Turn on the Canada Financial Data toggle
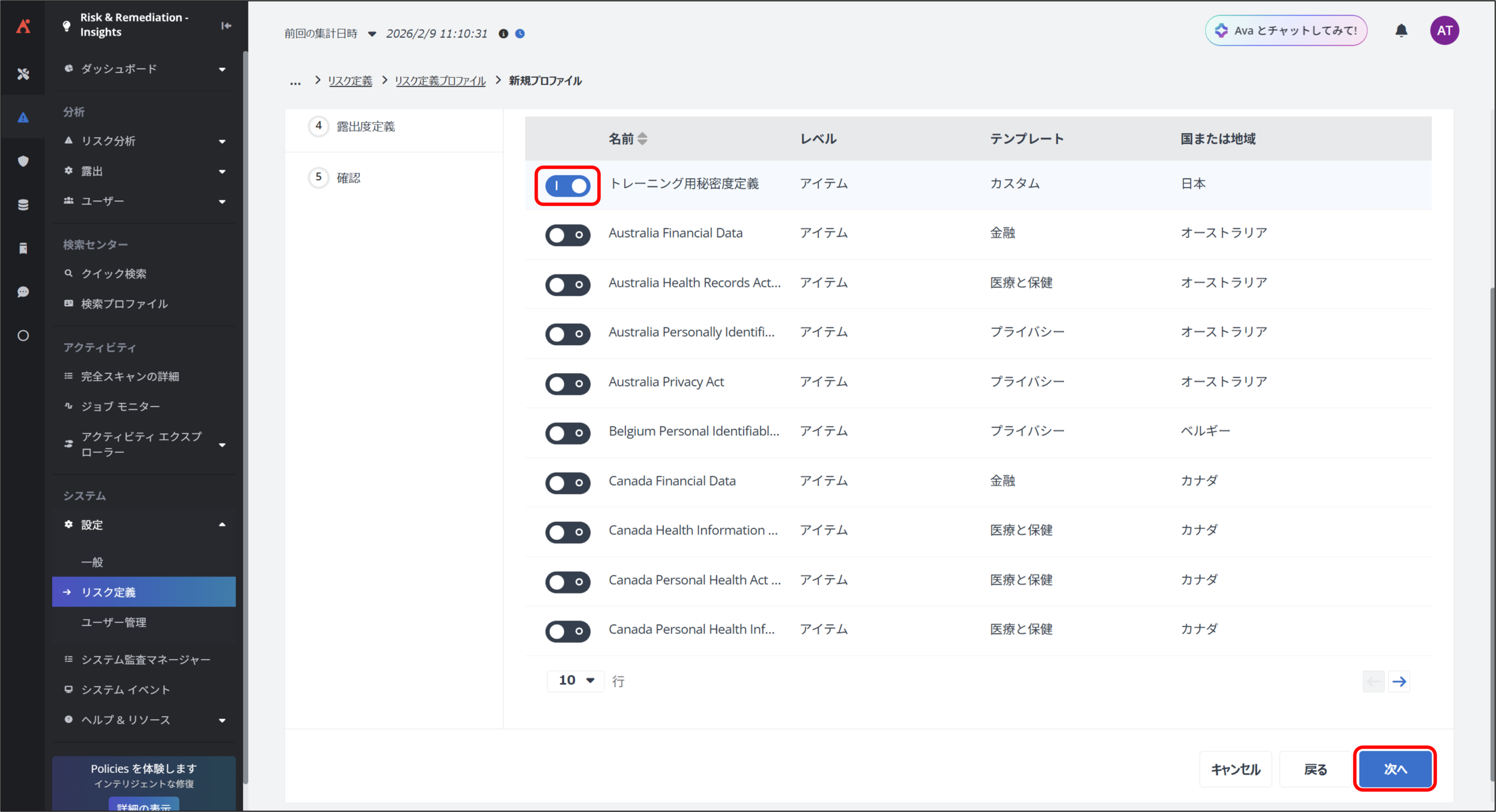The height and width of the screenshot is (812, 1496). tap(567, 483)
